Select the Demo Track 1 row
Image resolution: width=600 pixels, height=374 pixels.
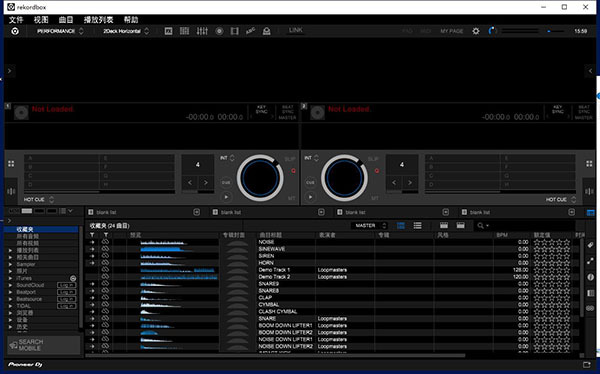coord(333,270)
